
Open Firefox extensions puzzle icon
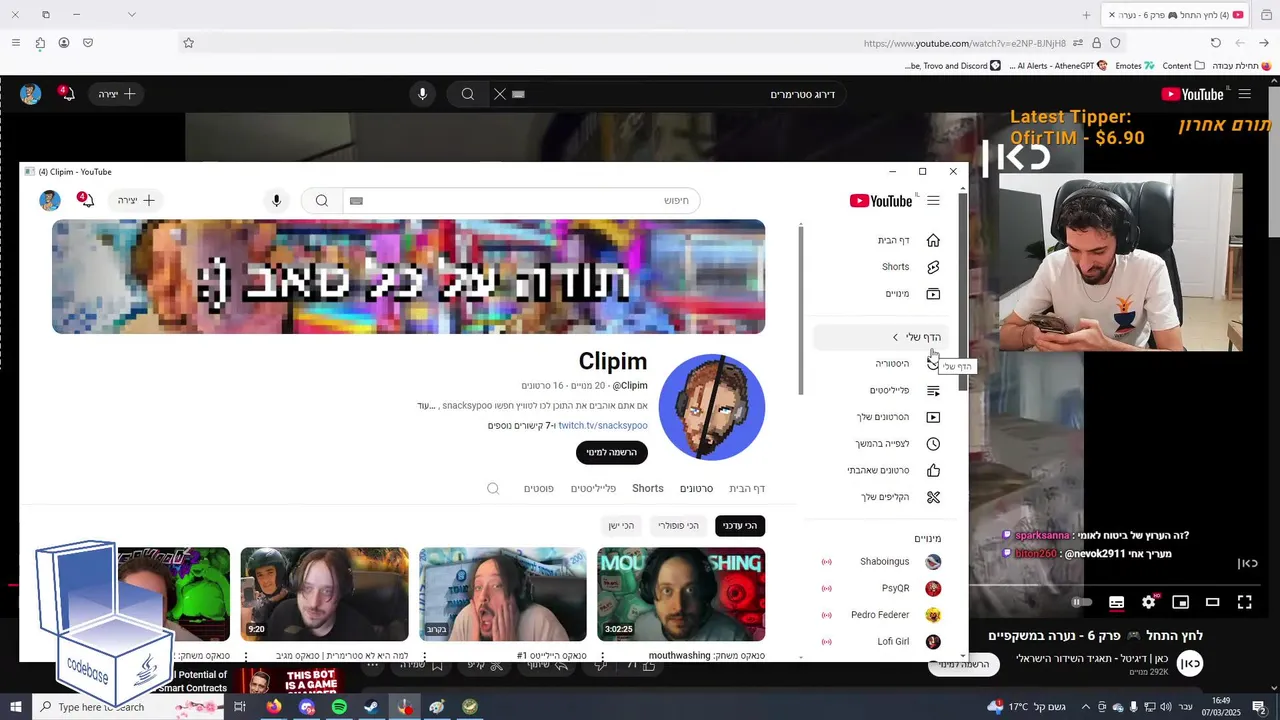(40, 43)
